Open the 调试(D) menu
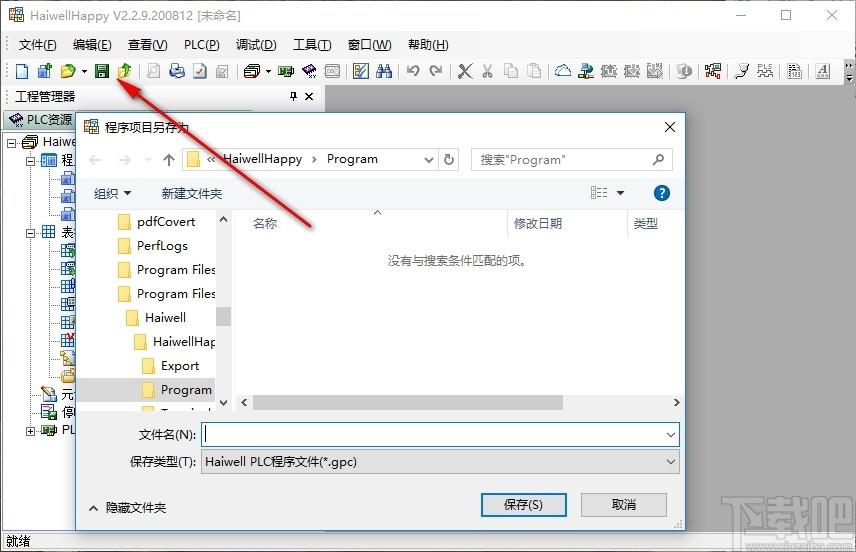Image resolution: width=856 pixels, height=552 pixels. pyautogui.click(x=256, y=45)
